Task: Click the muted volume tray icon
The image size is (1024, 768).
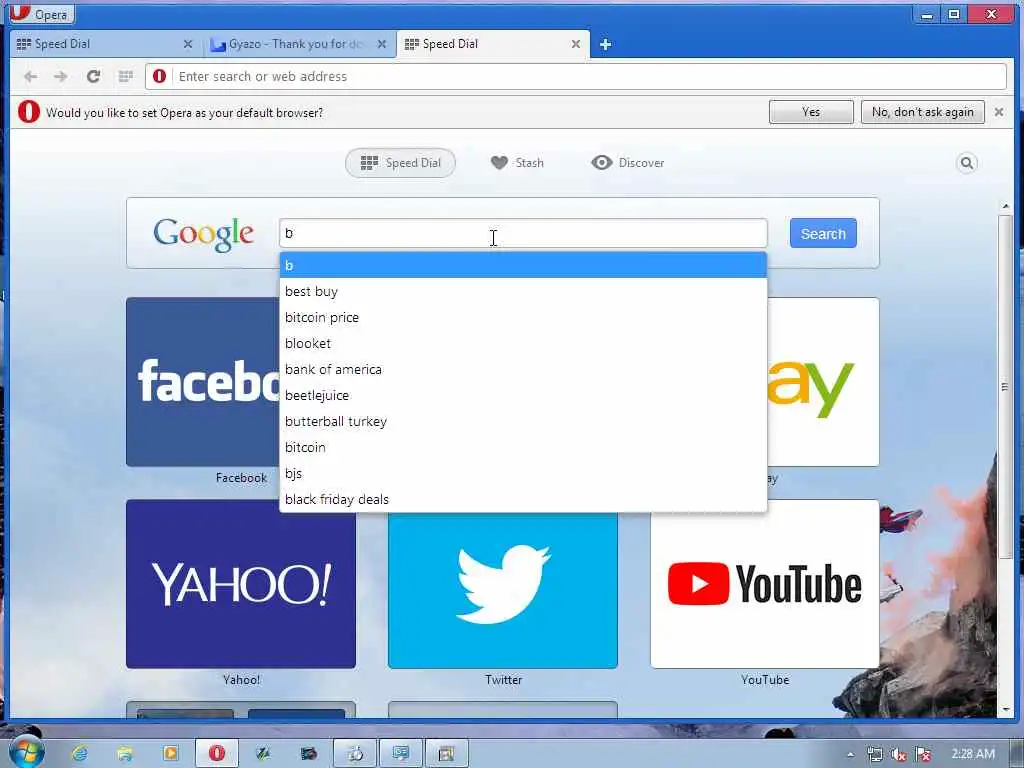Action: coord(899,754)
